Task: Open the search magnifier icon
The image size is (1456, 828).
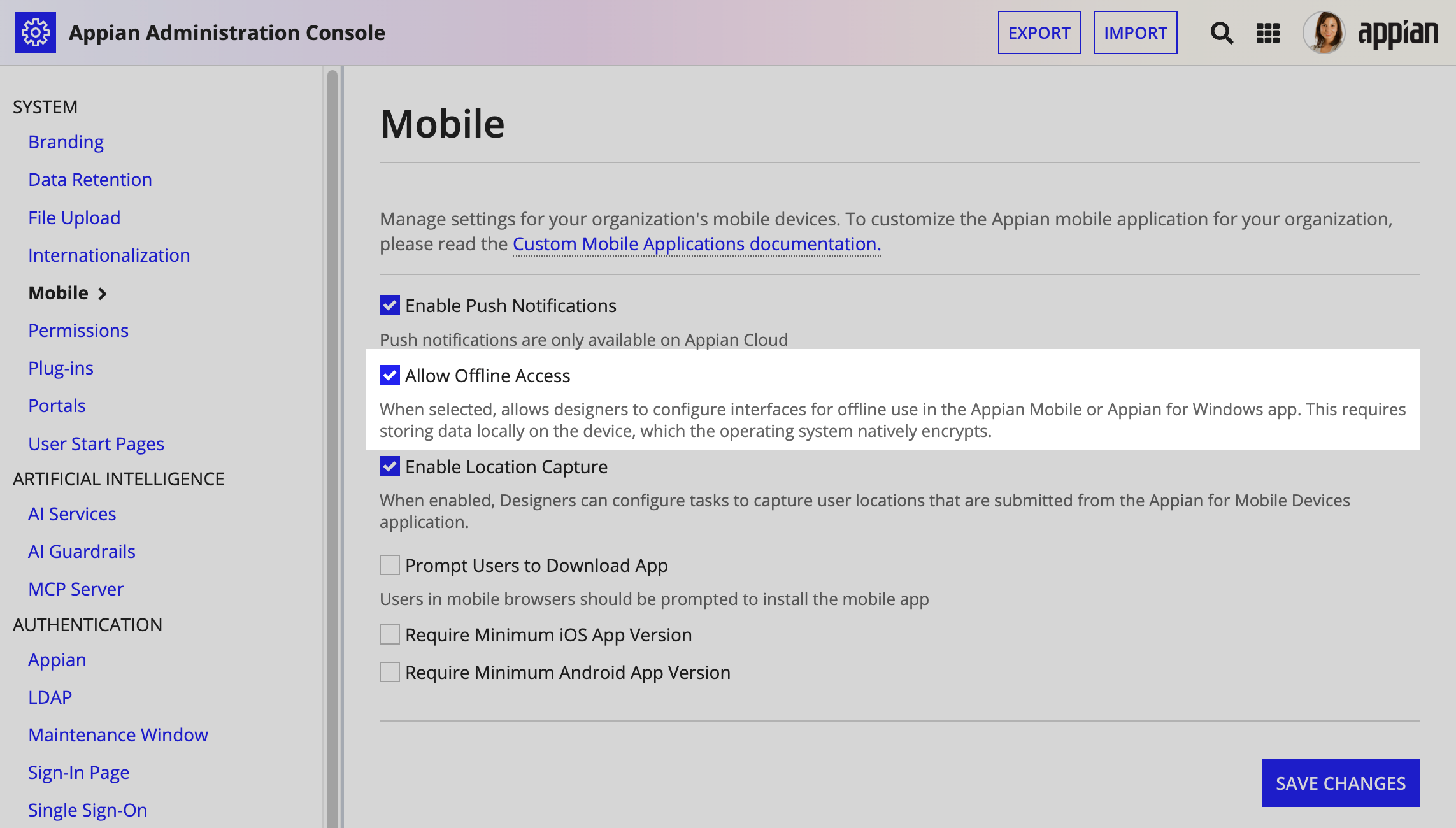Action: pos(1221,32)
